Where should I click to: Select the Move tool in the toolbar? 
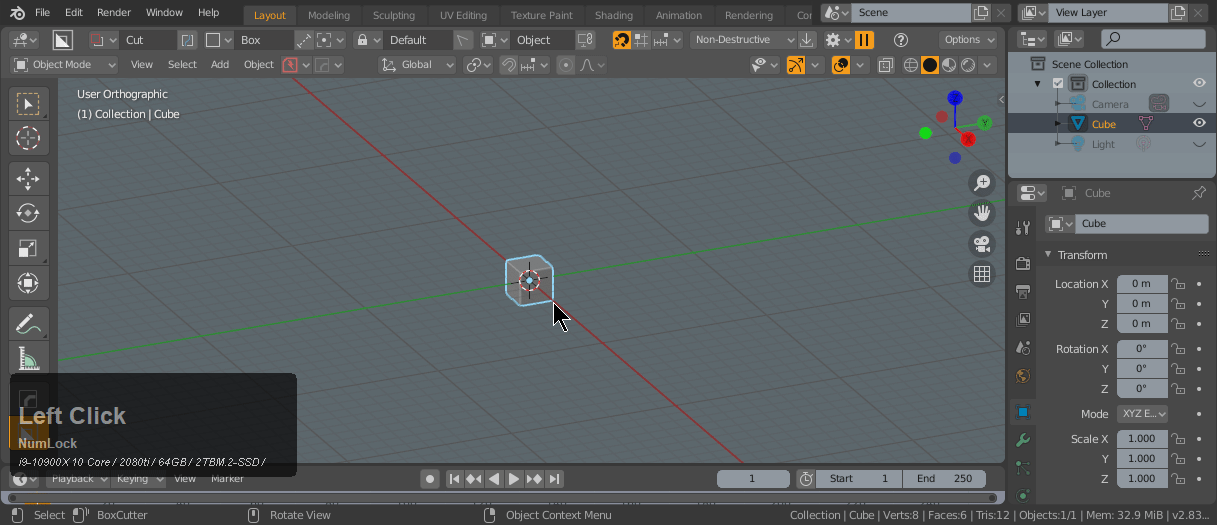click(28, 178)
